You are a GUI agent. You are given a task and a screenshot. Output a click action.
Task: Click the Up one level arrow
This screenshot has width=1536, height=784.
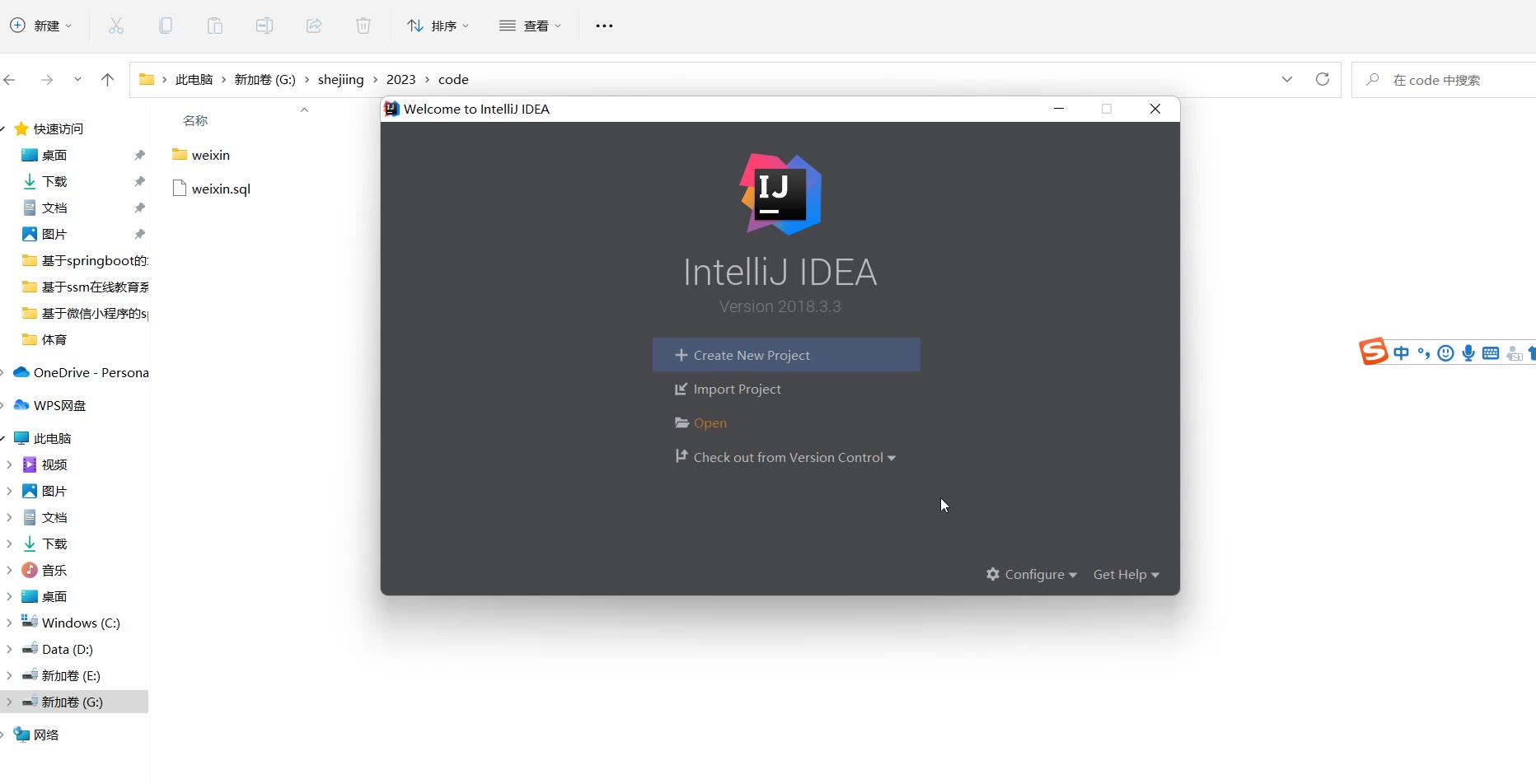click(x=107, y=80)
